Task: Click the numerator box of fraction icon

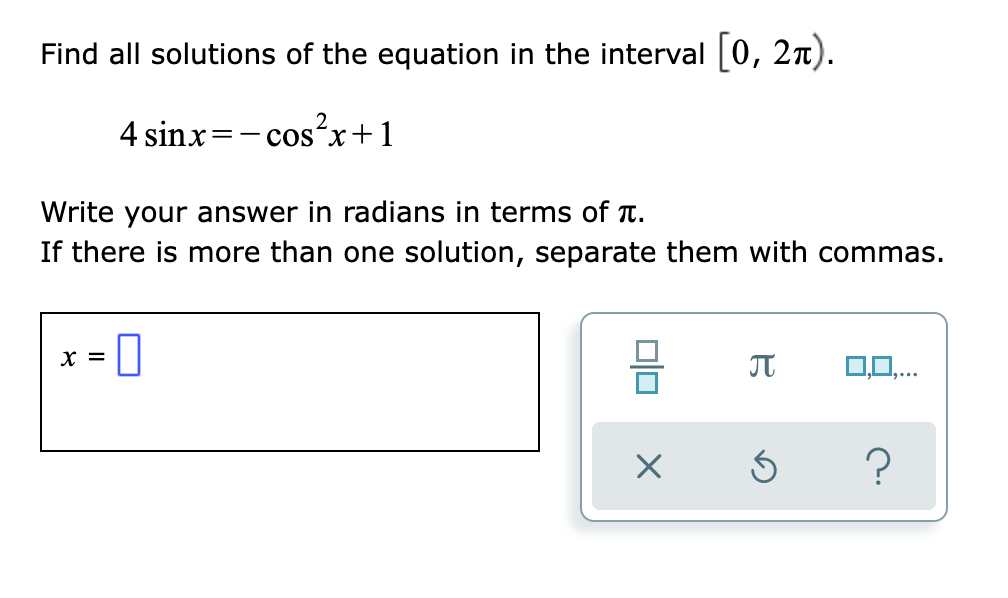Action: click(647, 351)
